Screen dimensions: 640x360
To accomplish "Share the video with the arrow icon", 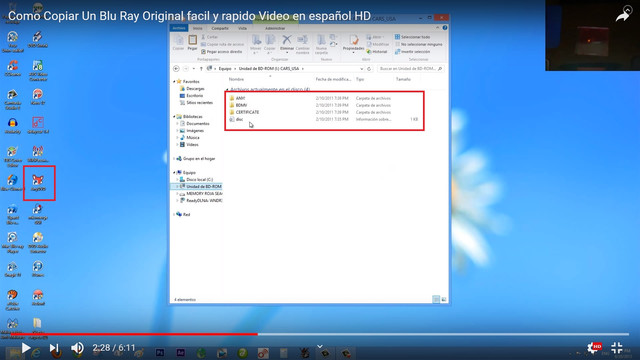I will pyautogui.click(x=623, y=16).
